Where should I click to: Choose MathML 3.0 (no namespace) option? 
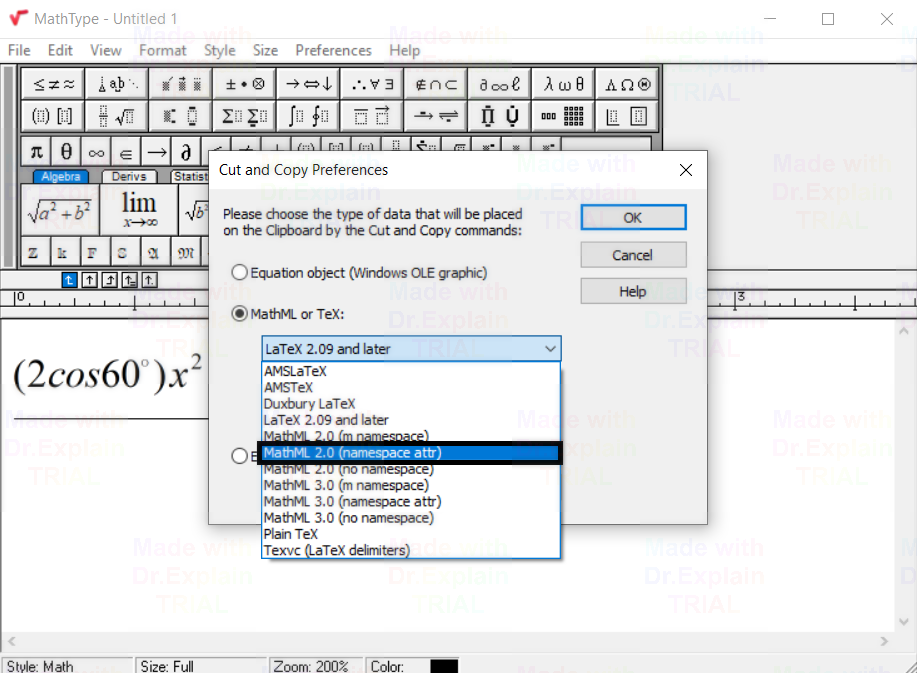[x=411, y=518]
